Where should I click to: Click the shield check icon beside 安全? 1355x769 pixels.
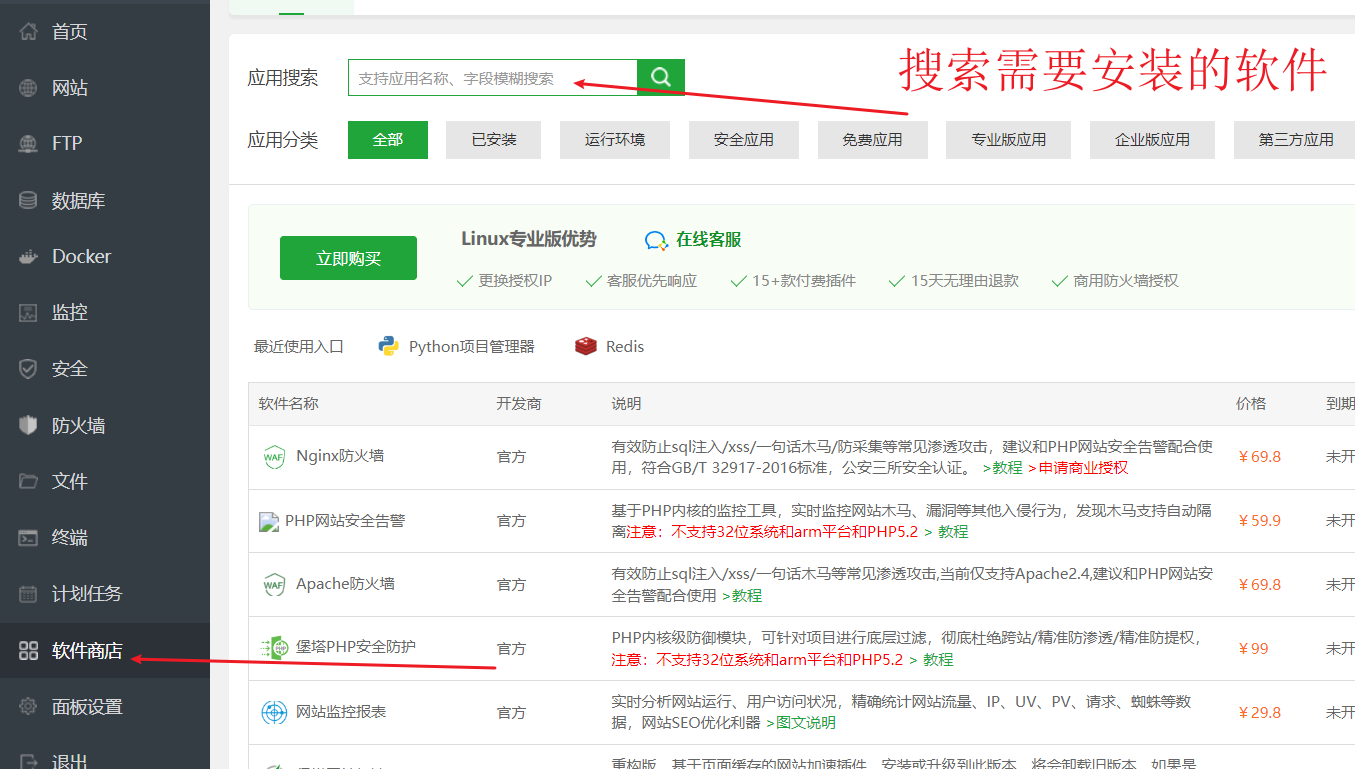29,369
